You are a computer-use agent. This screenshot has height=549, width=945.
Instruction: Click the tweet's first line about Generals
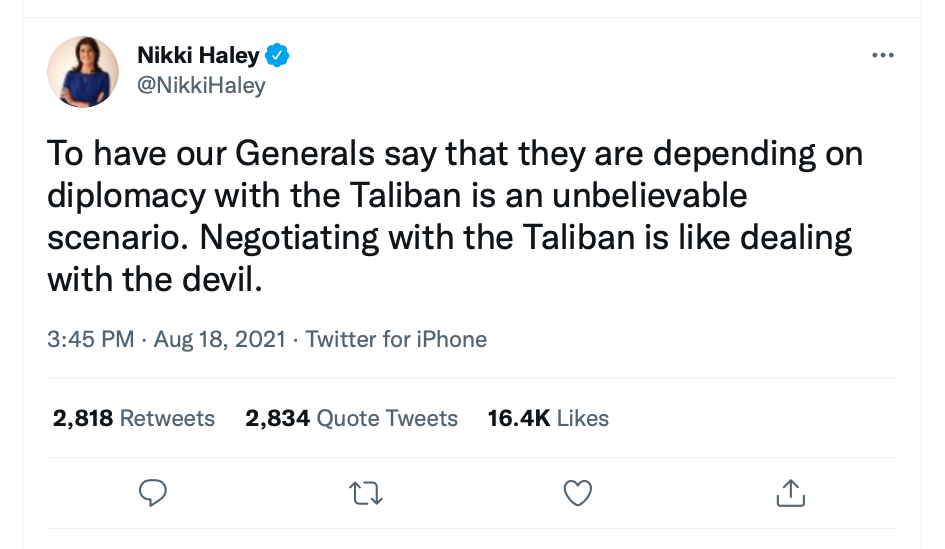455,155
